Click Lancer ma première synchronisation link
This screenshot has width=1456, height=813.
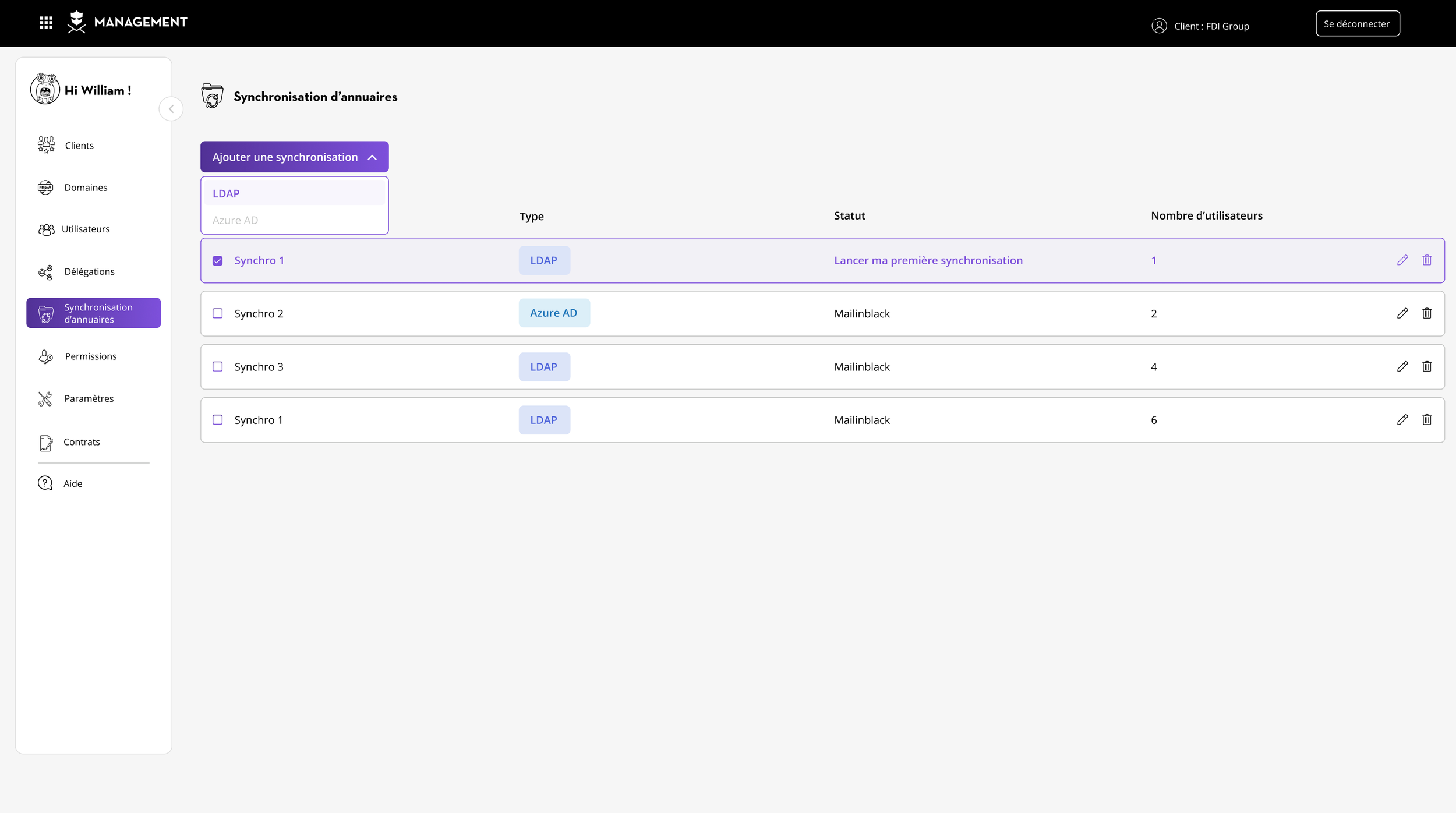click(x=928, y=260)
